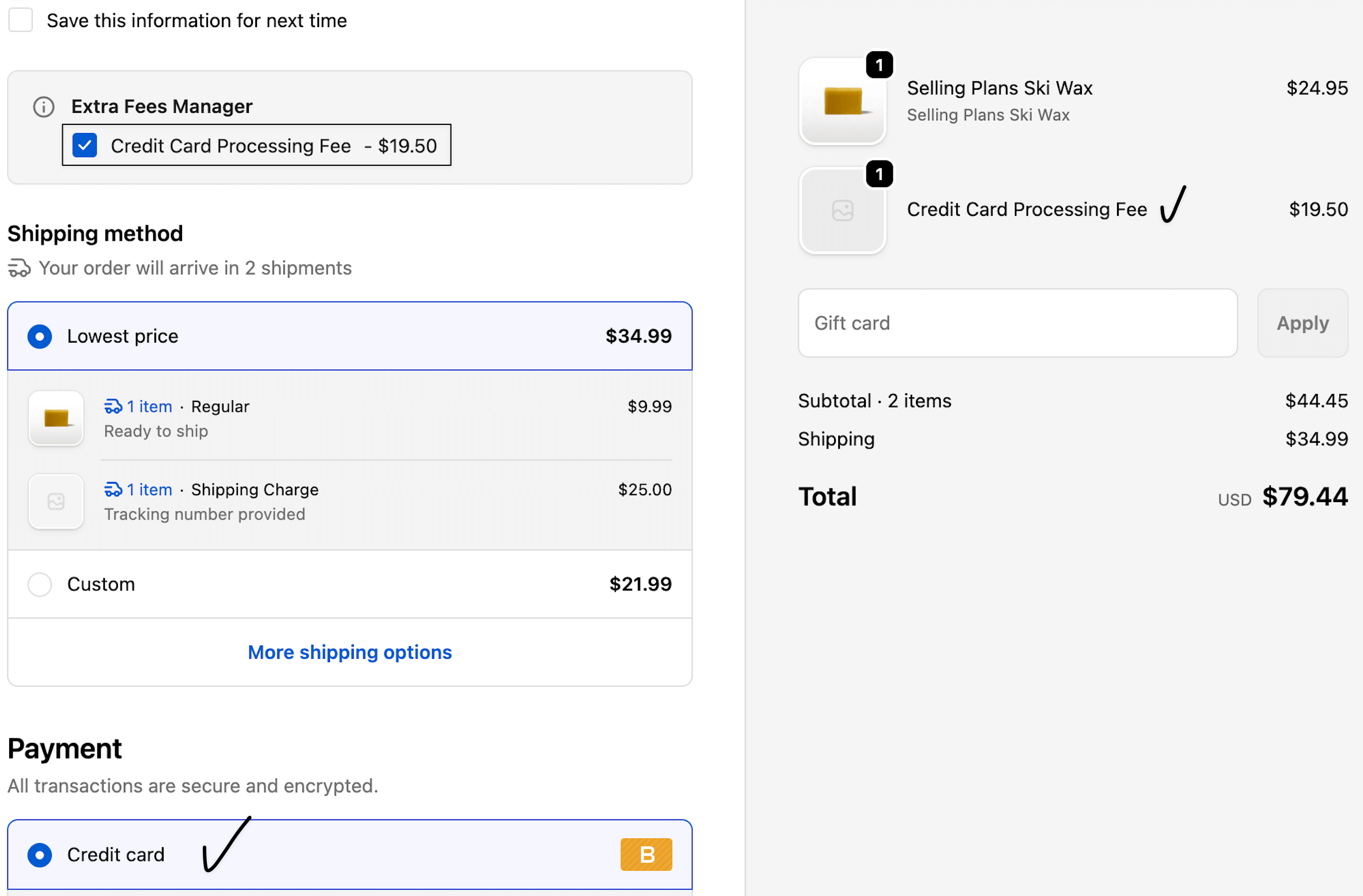Click into the Gift card field
Viewport: 1363px width, 896px height.
pos(1017,323)
